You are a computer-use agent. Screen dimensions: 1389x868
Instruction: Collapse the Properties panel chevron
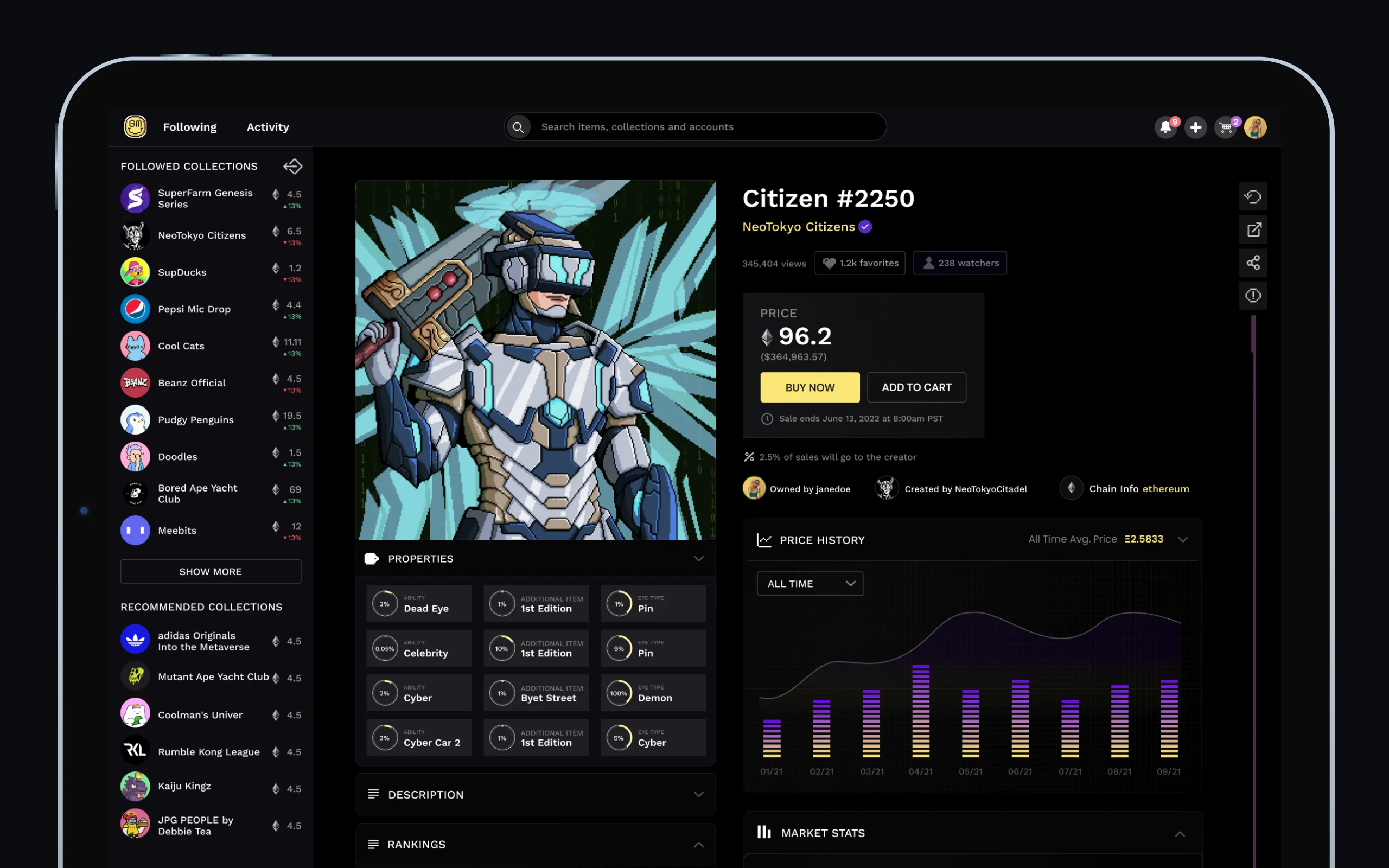click(x=698, y=559)
